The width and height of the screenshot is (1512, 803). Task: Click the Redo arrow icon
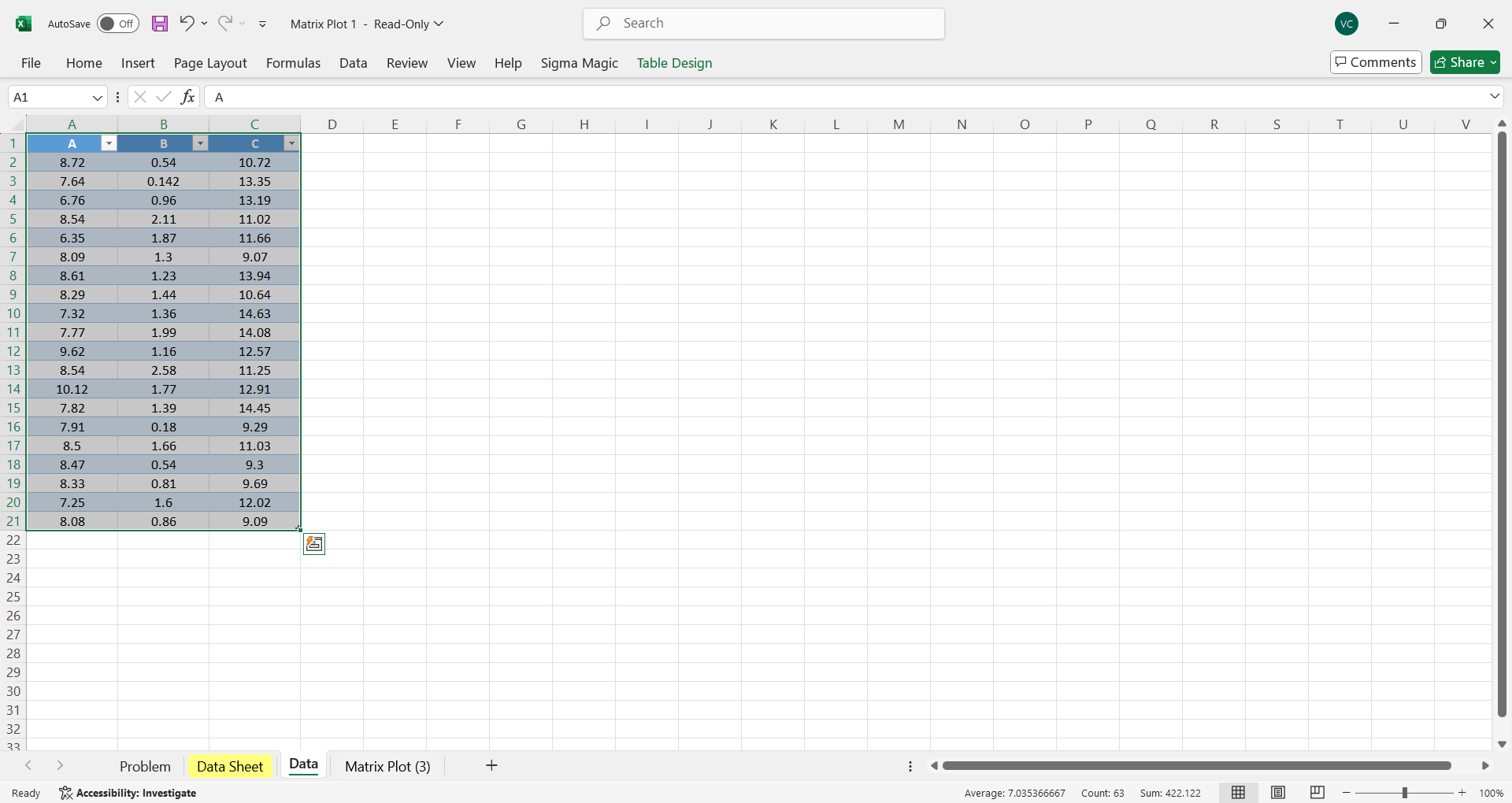click(225, 23)
